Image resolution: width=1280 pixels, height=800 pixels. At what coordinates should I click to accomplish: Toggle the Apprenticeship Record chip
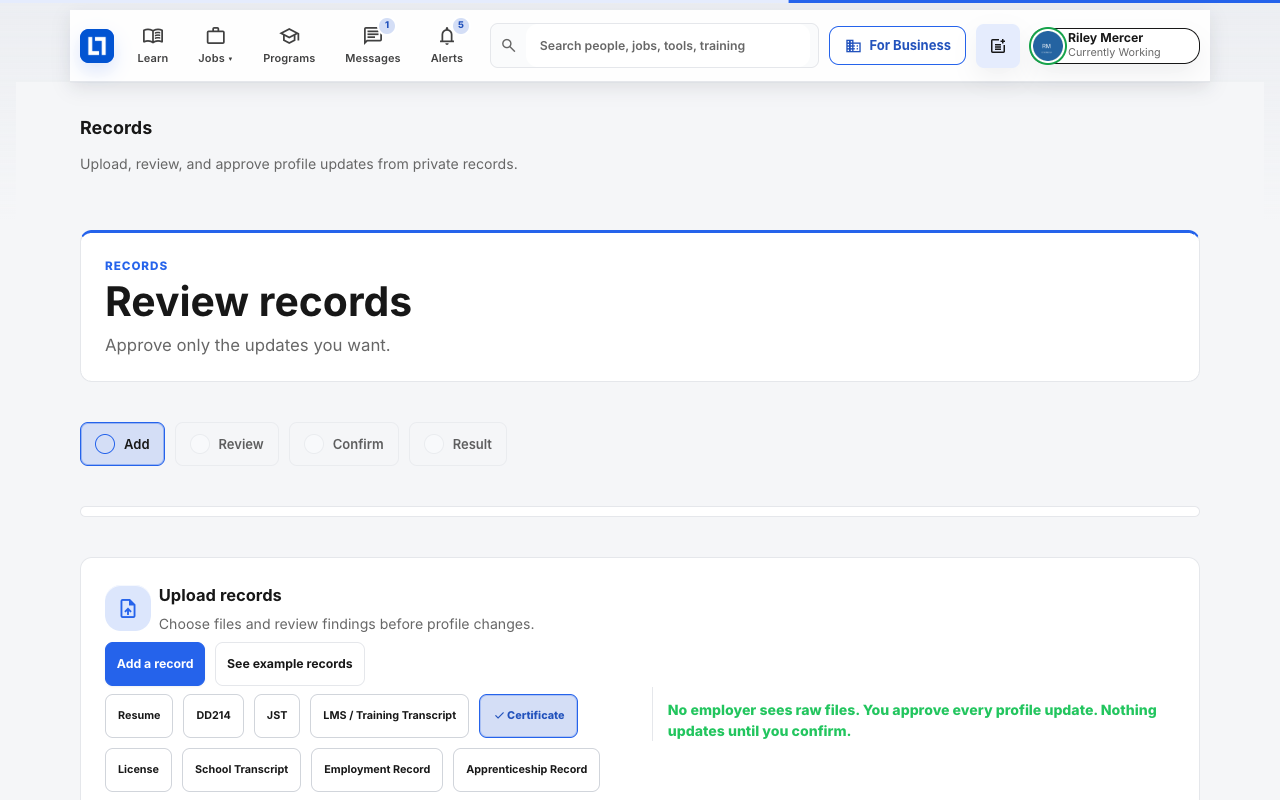[526, 770]
